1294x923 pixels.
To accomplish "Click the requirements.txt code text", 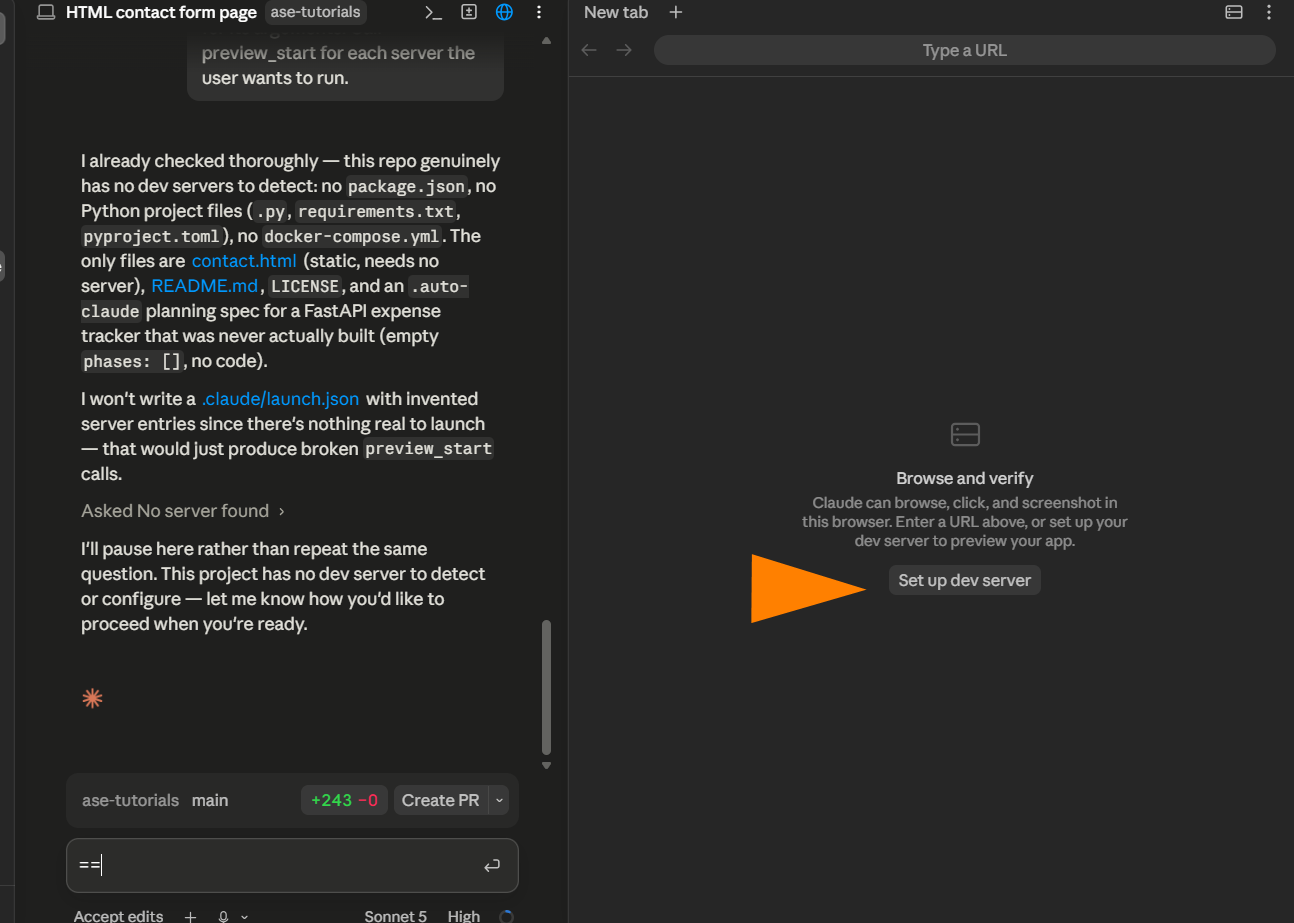I will (x=376, y=211).
